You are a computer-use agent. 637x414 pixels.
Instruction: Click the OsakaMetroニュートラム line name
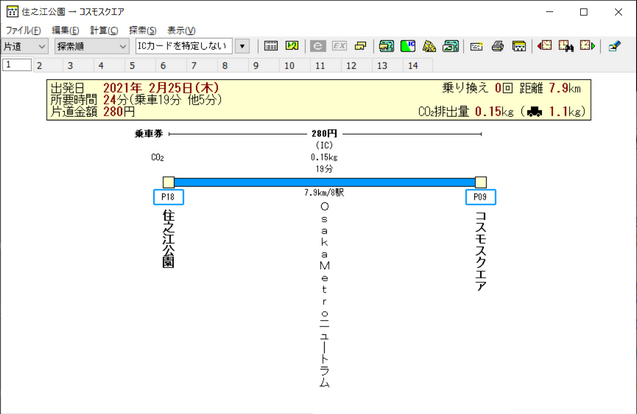coord(325,295)
